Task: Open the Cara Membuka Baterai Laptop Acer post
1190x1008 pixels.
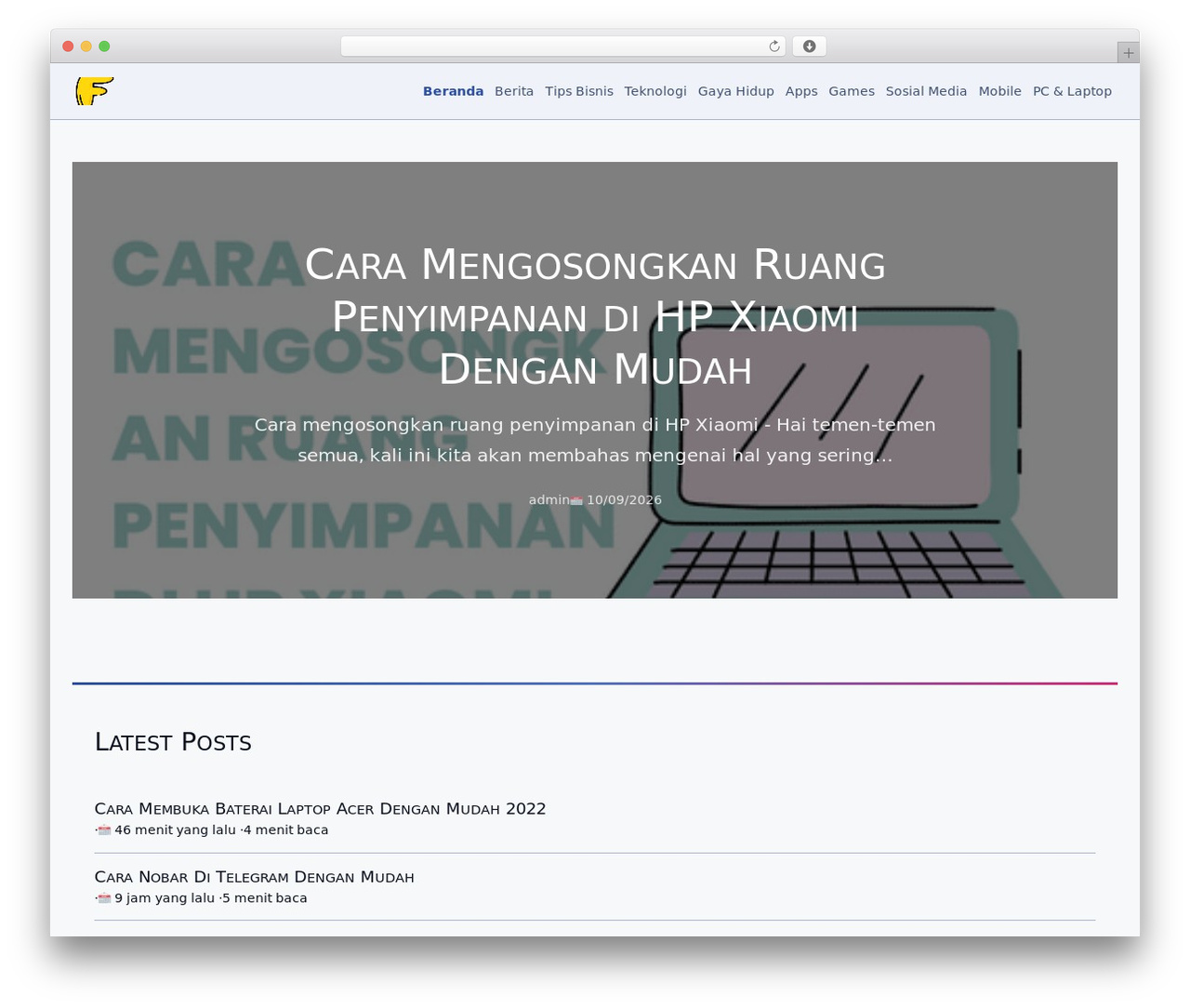Action: click(320, 809)
